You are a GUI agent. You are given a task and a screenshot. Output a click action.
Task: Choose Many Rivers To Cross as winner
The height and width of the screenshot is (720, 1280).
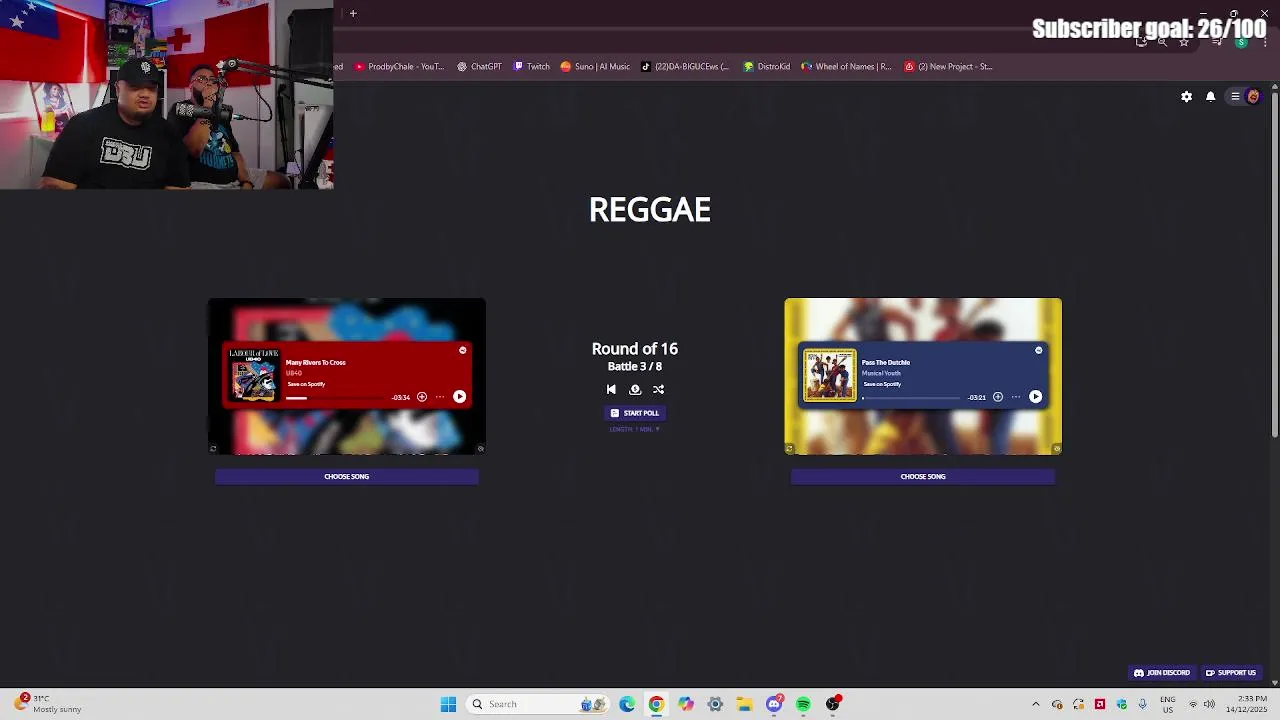(347, 477)
